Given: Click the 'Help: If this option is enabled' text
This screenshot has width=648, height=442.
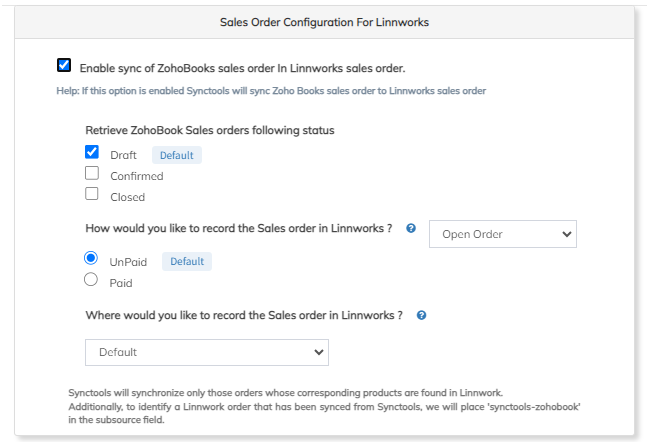Looking at the screenshot, I should [x=271, y=91].
